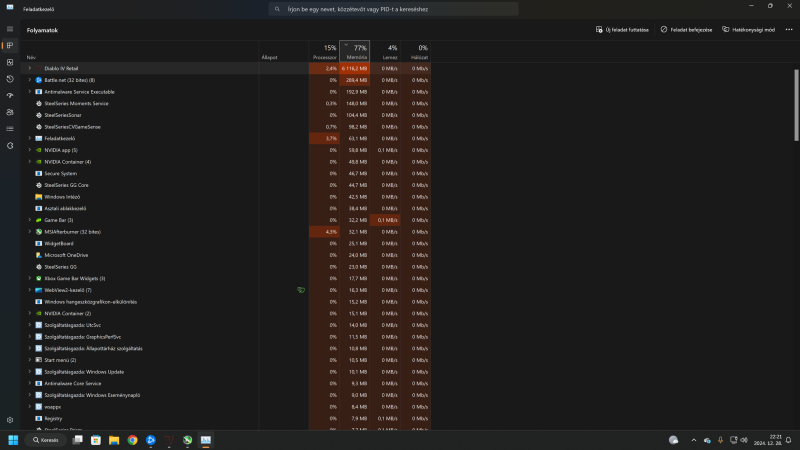This screenshot has width=800, height=450.
Task: Open App history in the sidebar
Action: coord(10,79)
